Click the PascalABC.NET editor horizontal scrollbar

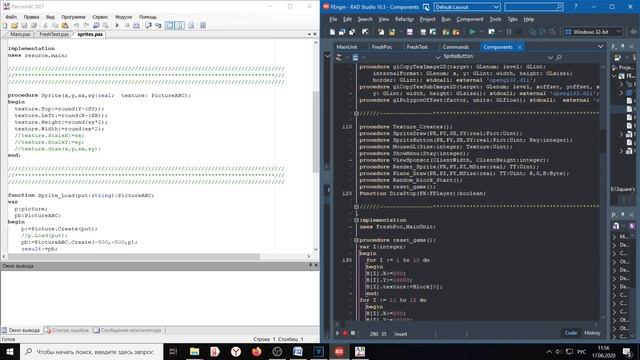click(x=133, y=256)
